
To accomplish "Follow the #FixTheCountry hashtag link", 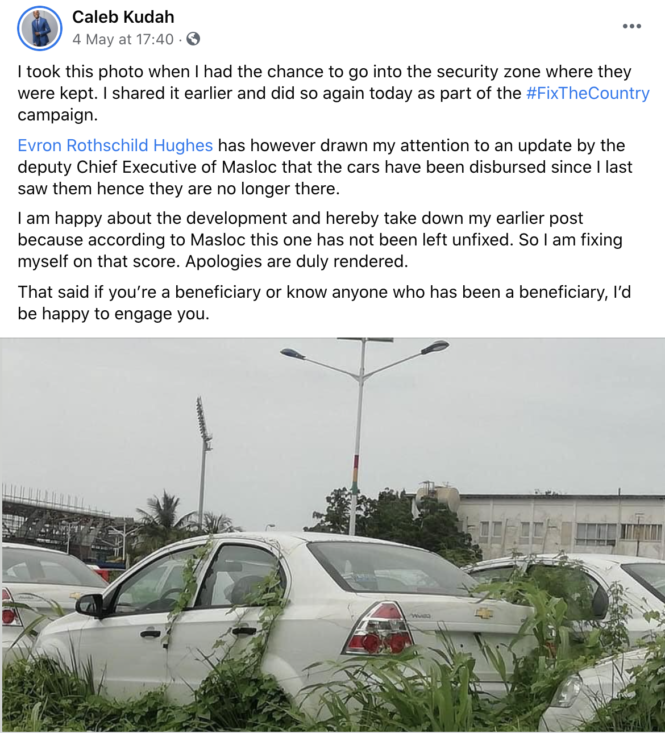I will point(587,93).
